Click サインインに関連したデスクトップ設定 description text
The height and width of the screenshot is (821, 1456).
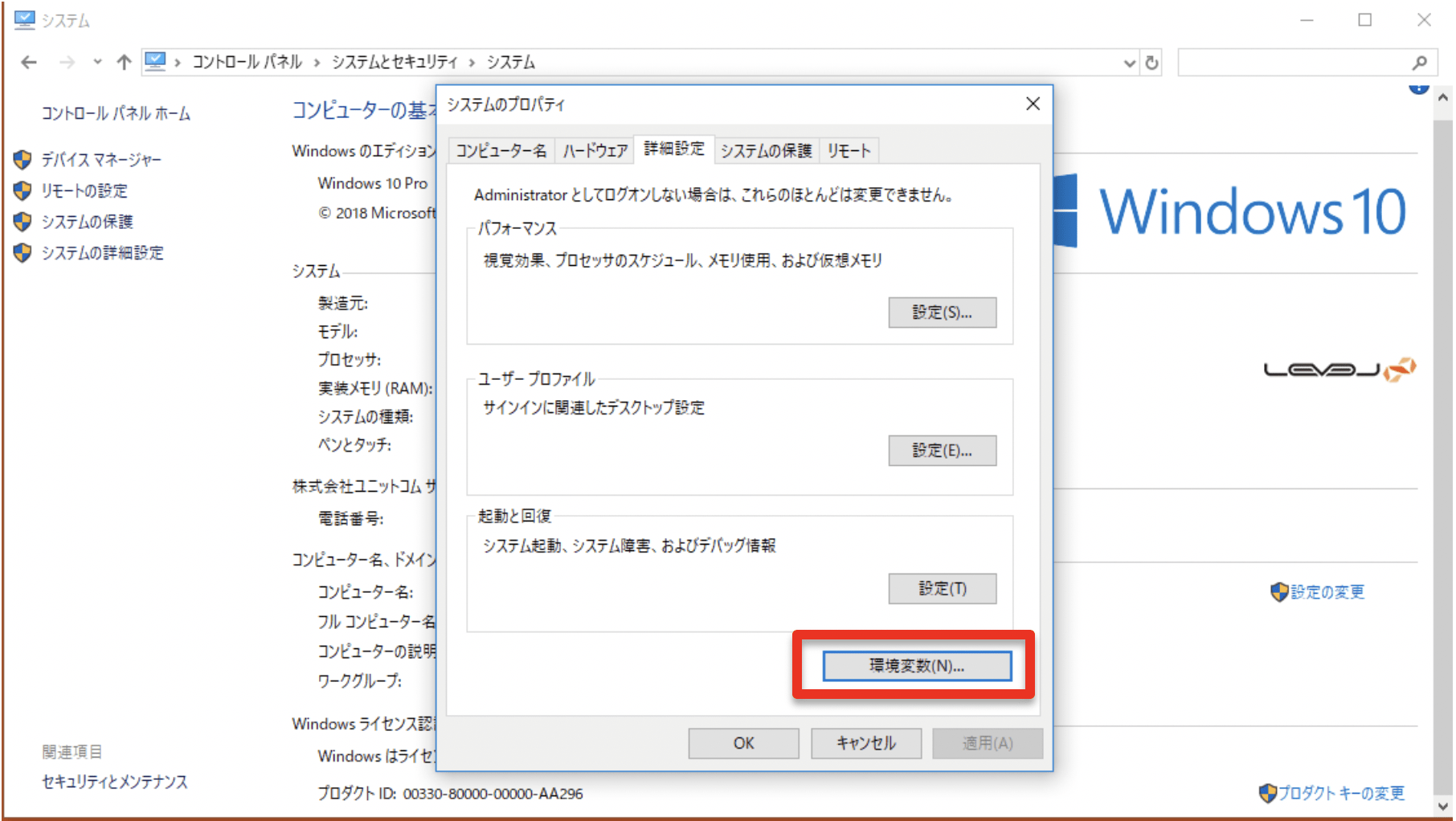pyautogui.click(x=594, y=408)
